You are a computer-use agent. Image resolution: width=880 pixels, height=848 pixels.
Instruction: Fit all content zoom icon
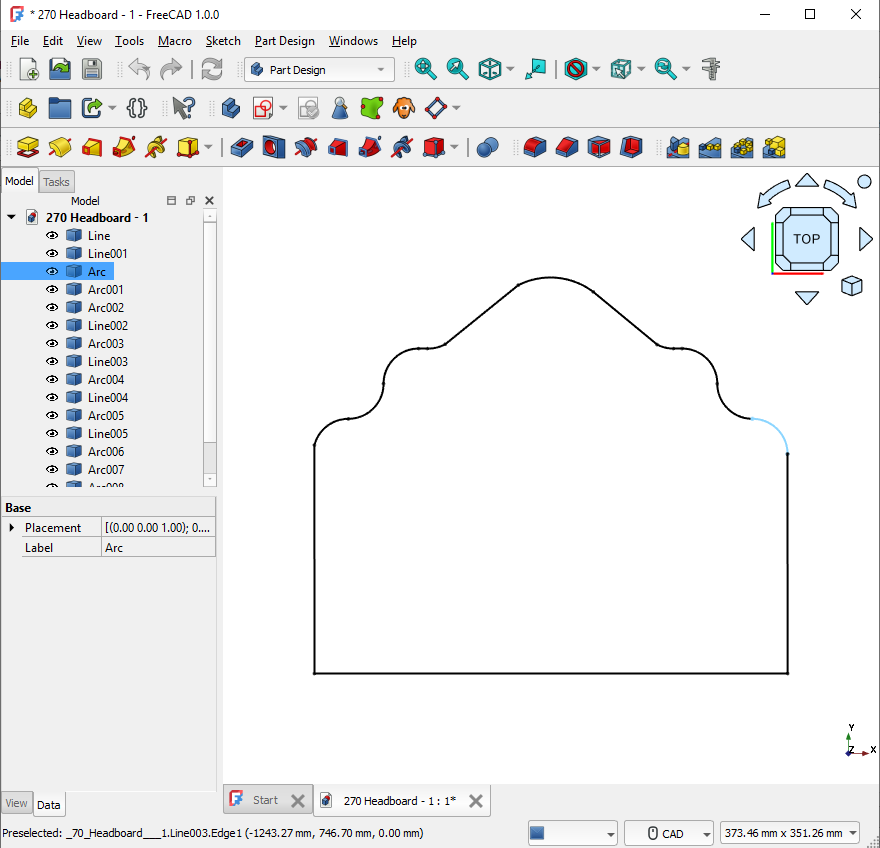425,69
